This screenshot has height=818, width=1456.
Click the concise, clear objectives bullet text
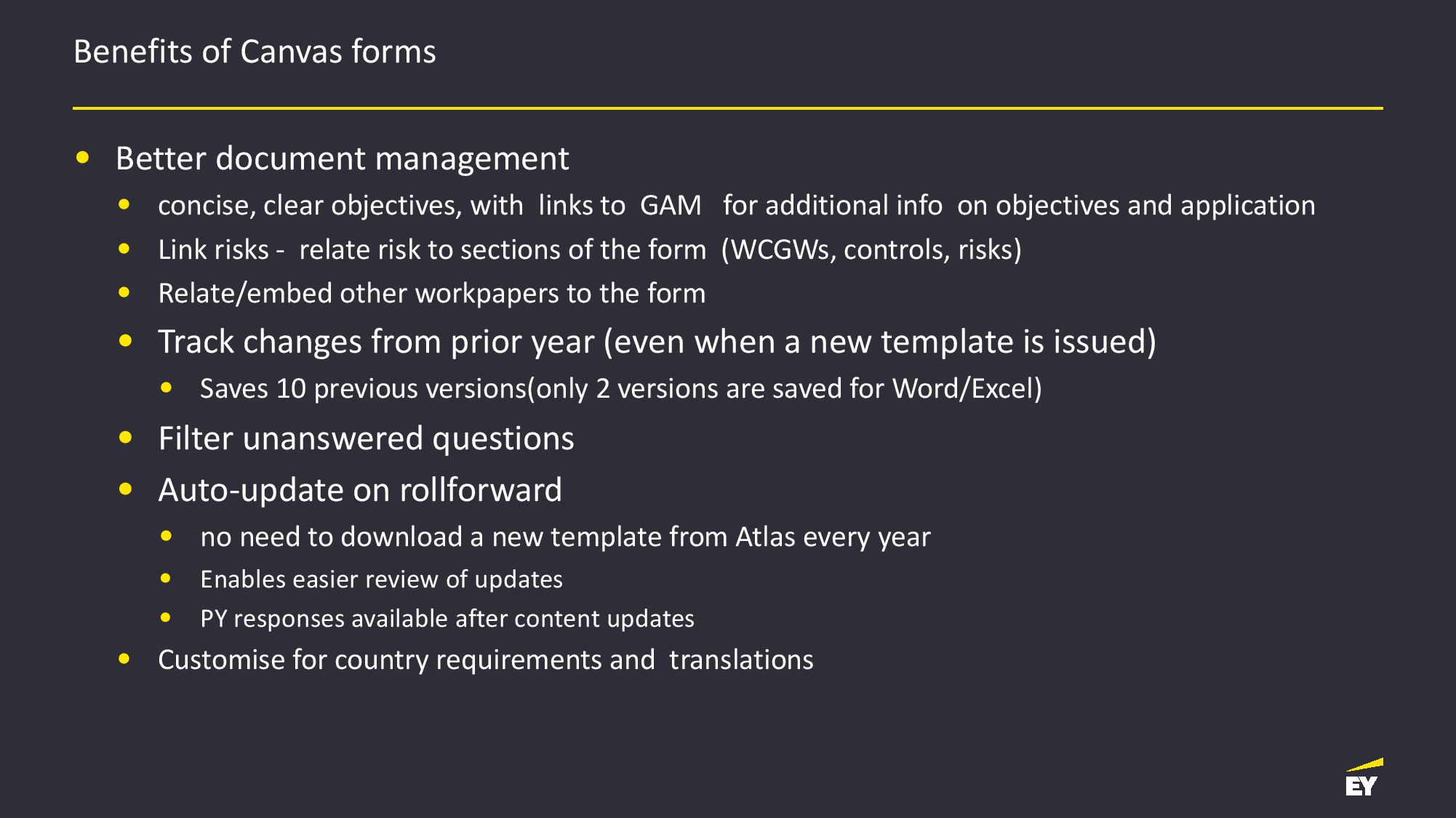tap(736, 206)
